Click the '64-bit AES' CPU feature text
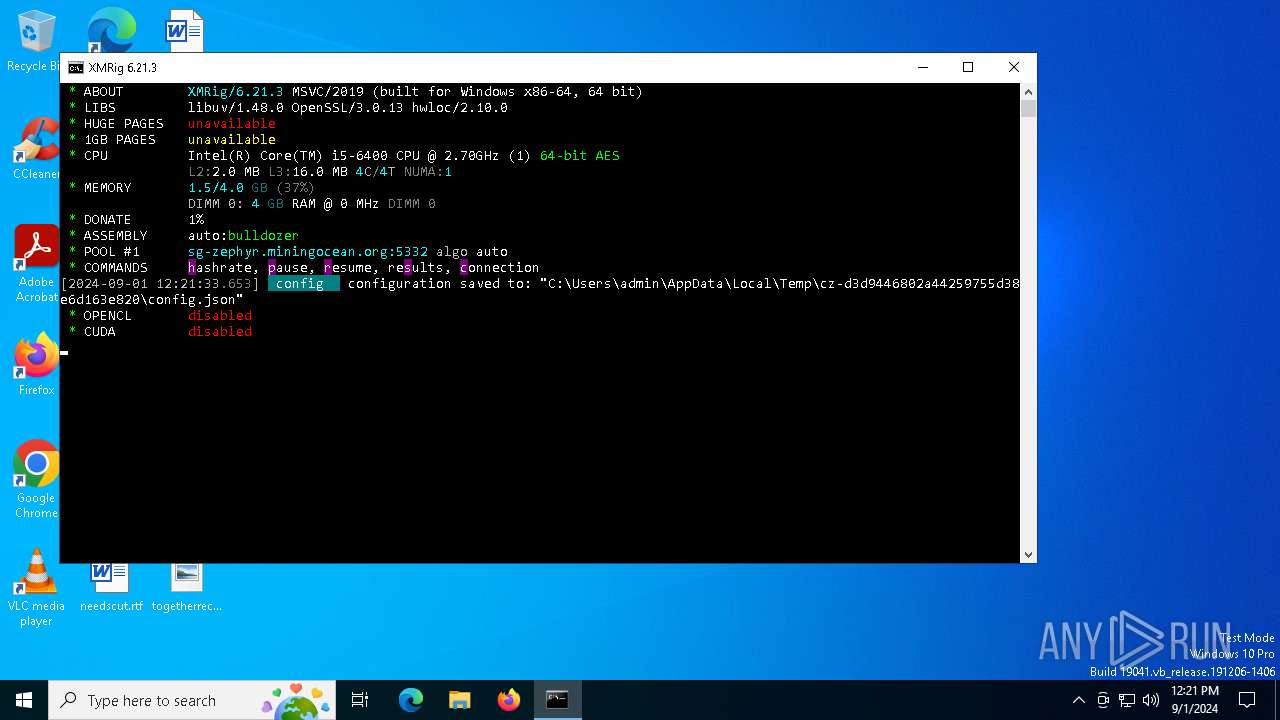1280x720 pixels. click(580, 155)
